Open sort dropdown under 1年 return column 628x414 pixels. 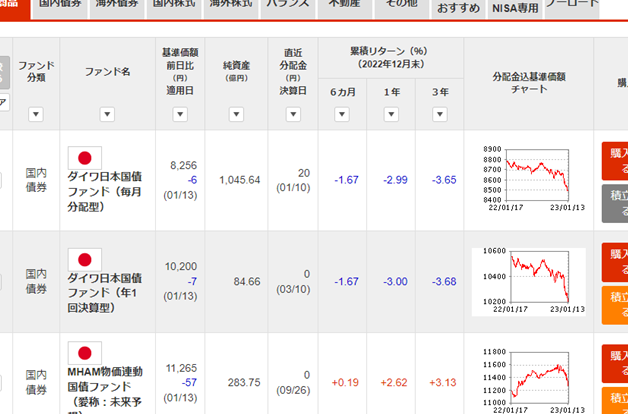pos(391,115)
